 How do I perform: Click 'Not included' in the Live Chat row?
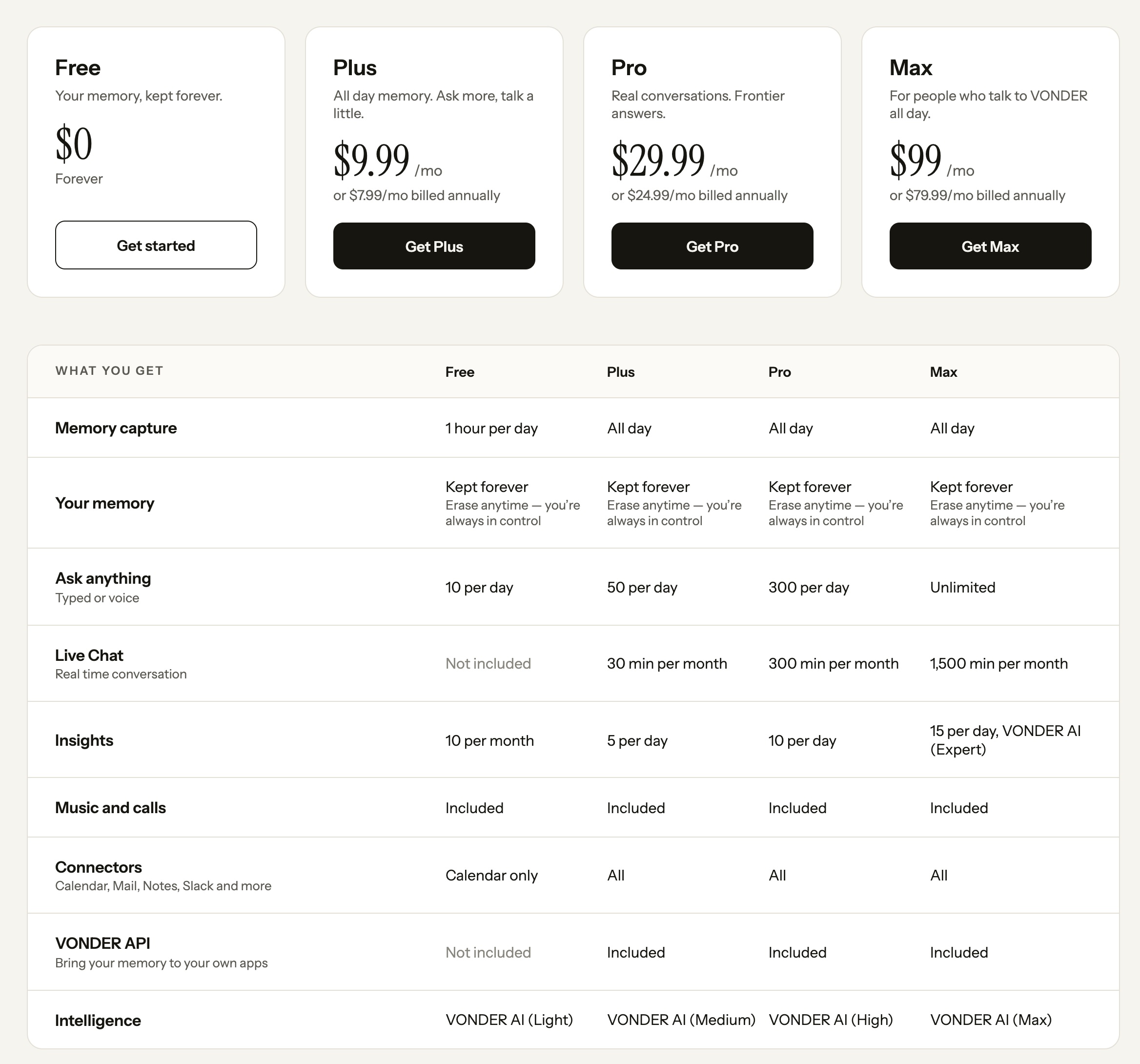(489, 664)
